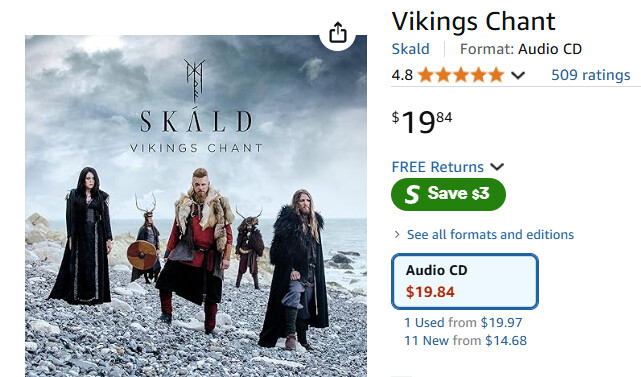This screenshot has width=641, height=377.
Task: Select the Audio CD format option
Action: tap(465, 281)
